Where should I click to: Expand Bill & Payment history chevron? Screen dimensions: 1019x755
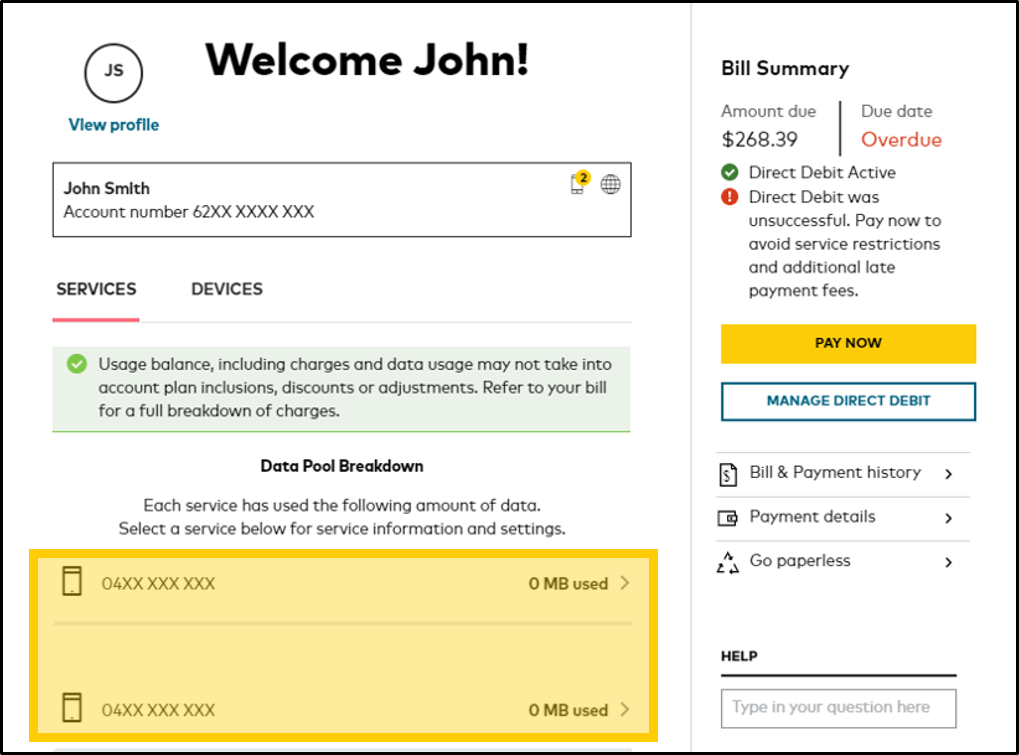click(x=949, y=474)
